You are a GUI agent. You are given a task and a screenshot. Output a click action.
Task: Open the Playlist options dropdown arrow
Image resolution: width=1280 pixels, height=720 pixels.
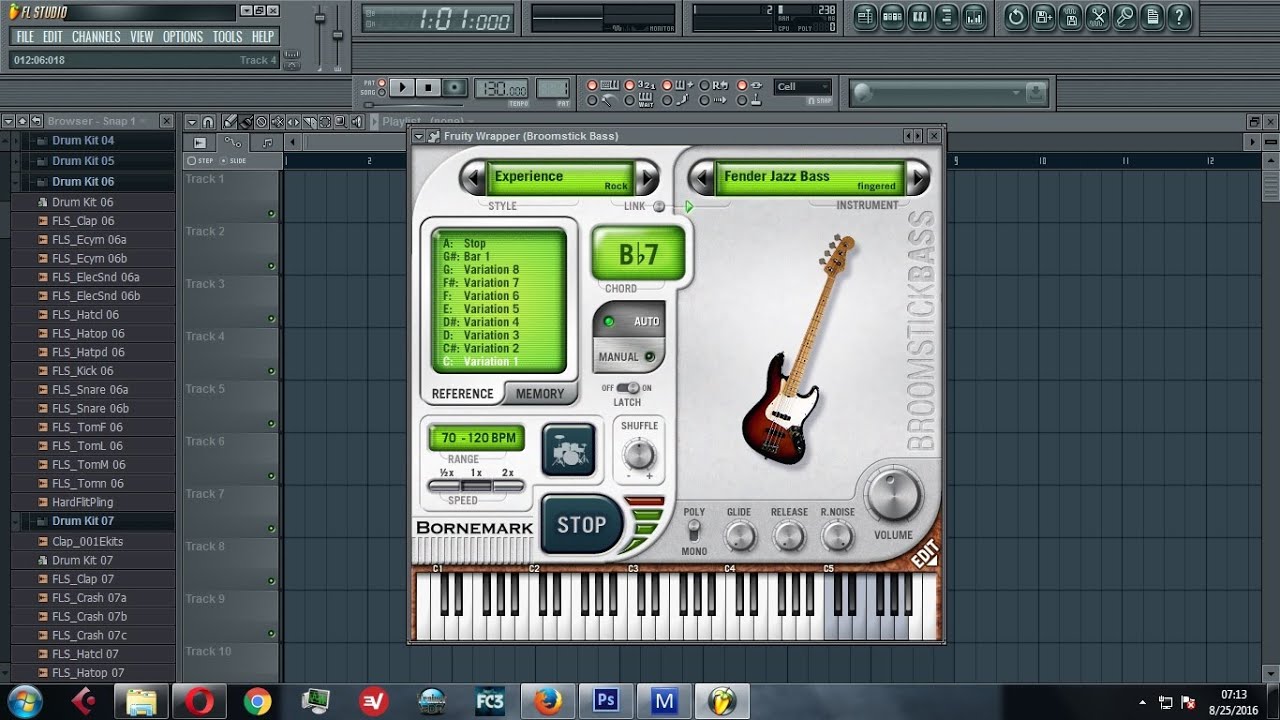tap(193, 122)
